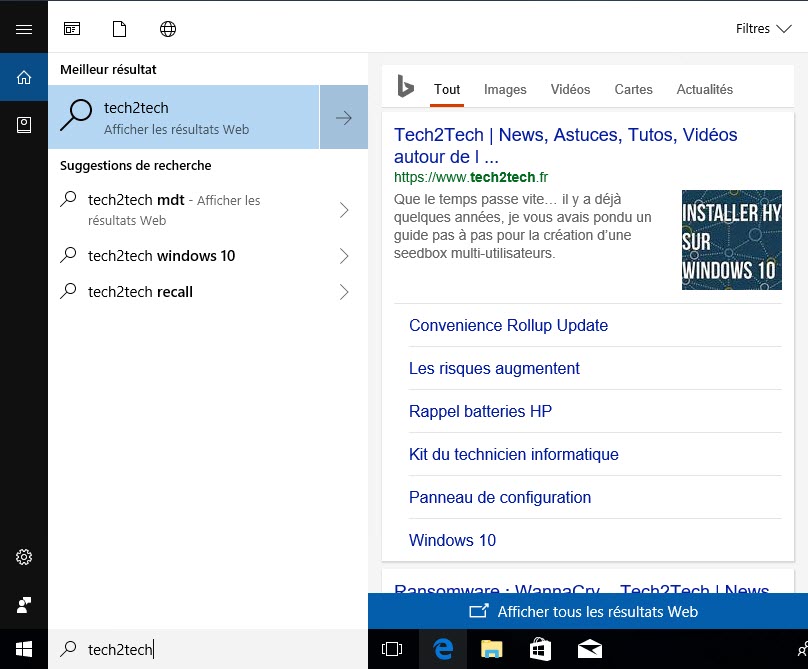Select the Home icon in sidebar
The width and height of the screenshot is (808, 669).
24,77
